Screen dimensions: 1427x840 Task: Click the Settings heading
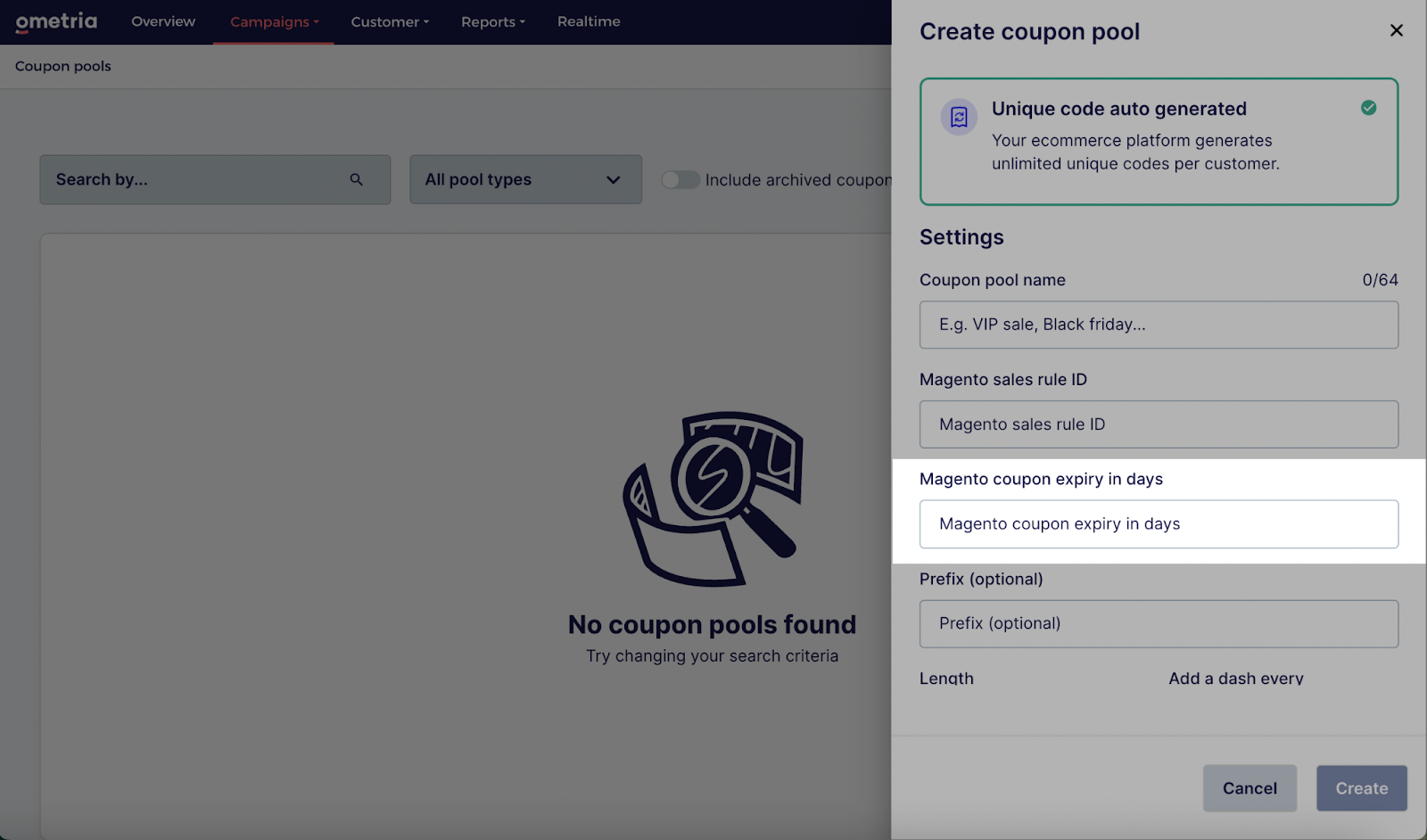click(961, 237)
